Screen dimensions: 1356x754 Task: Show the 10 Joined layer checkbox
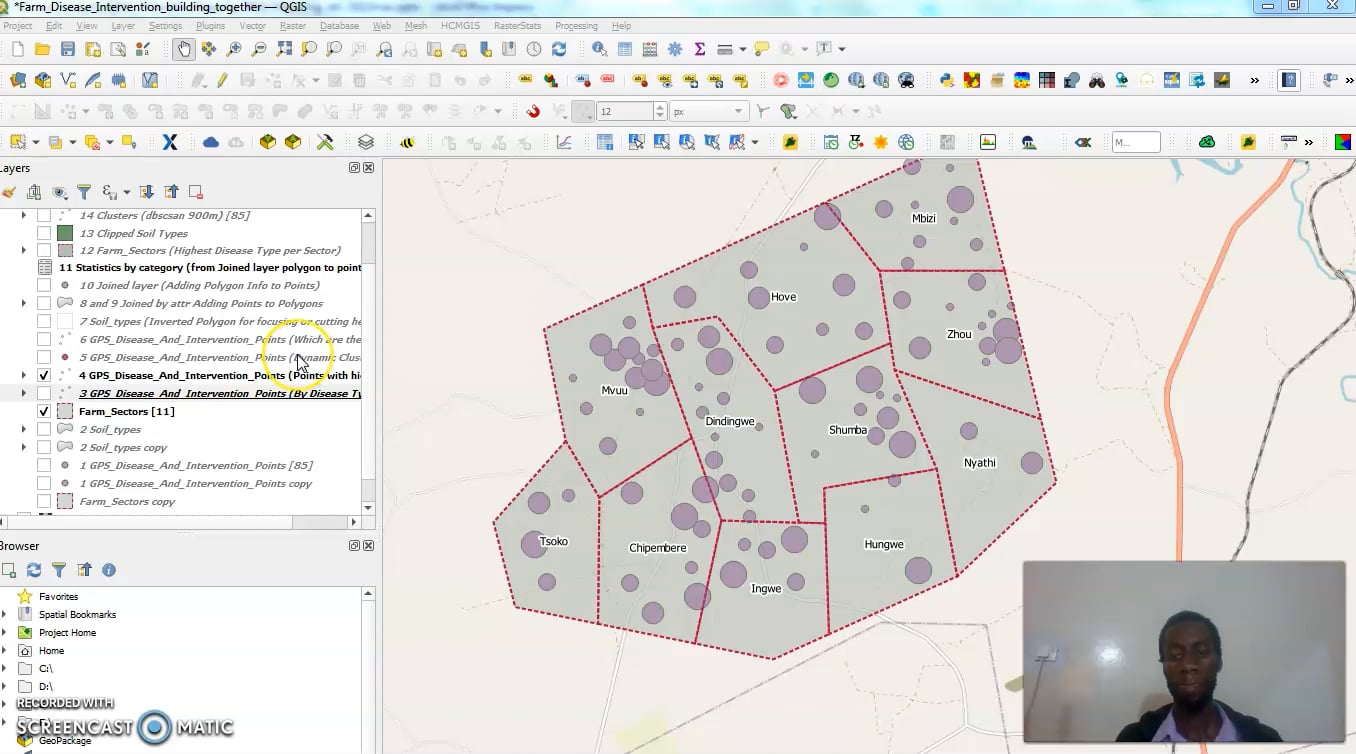click(44, 285)
